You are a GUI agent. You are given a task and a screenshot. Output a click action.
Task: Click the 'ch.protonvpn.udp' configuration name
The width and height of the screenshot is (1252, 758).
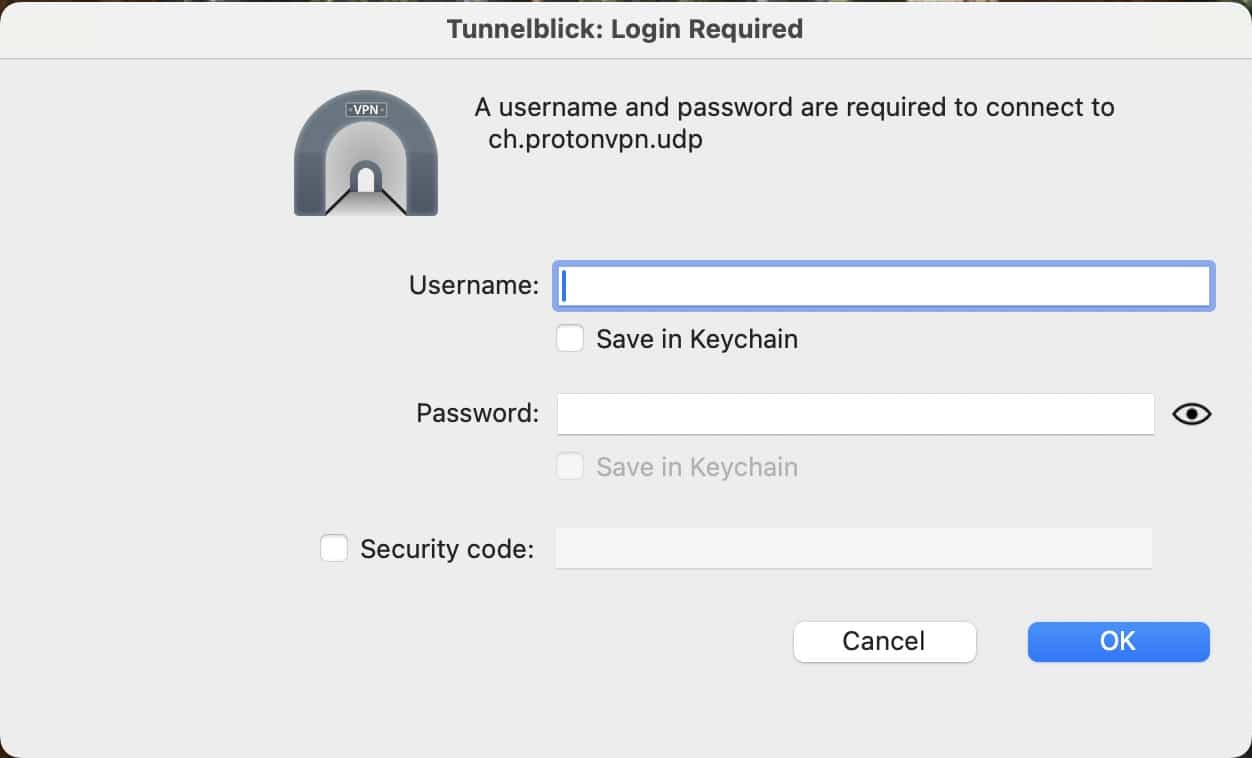pos(595,139)
